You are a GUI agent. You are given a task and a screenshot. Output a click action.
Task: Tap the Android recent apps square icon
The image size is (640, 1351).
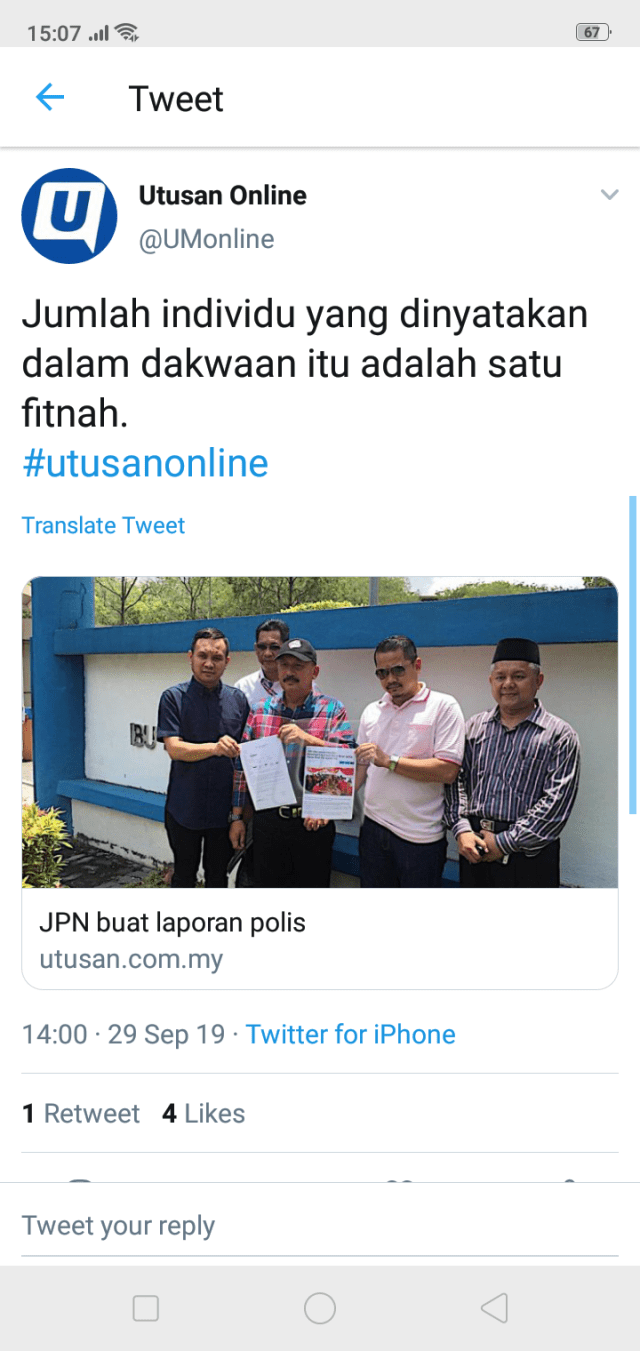tap(146, 1308)
